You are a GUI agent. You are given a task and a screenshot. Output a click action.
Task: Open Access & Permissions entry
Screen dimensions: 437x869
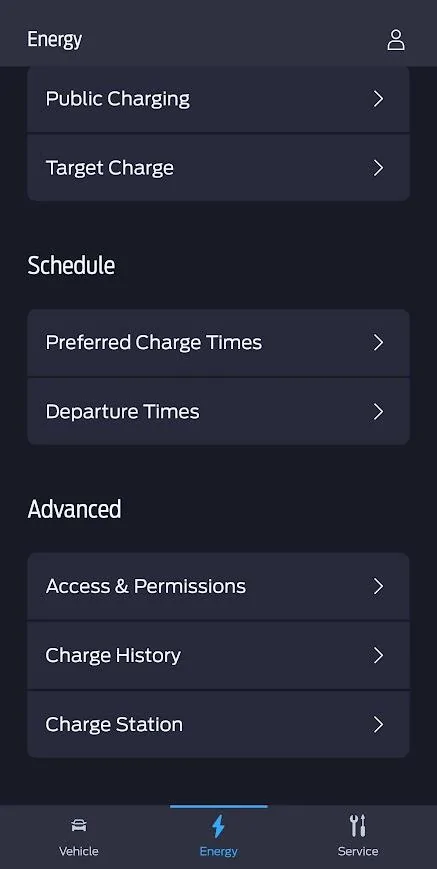click(x=218, y=586)
